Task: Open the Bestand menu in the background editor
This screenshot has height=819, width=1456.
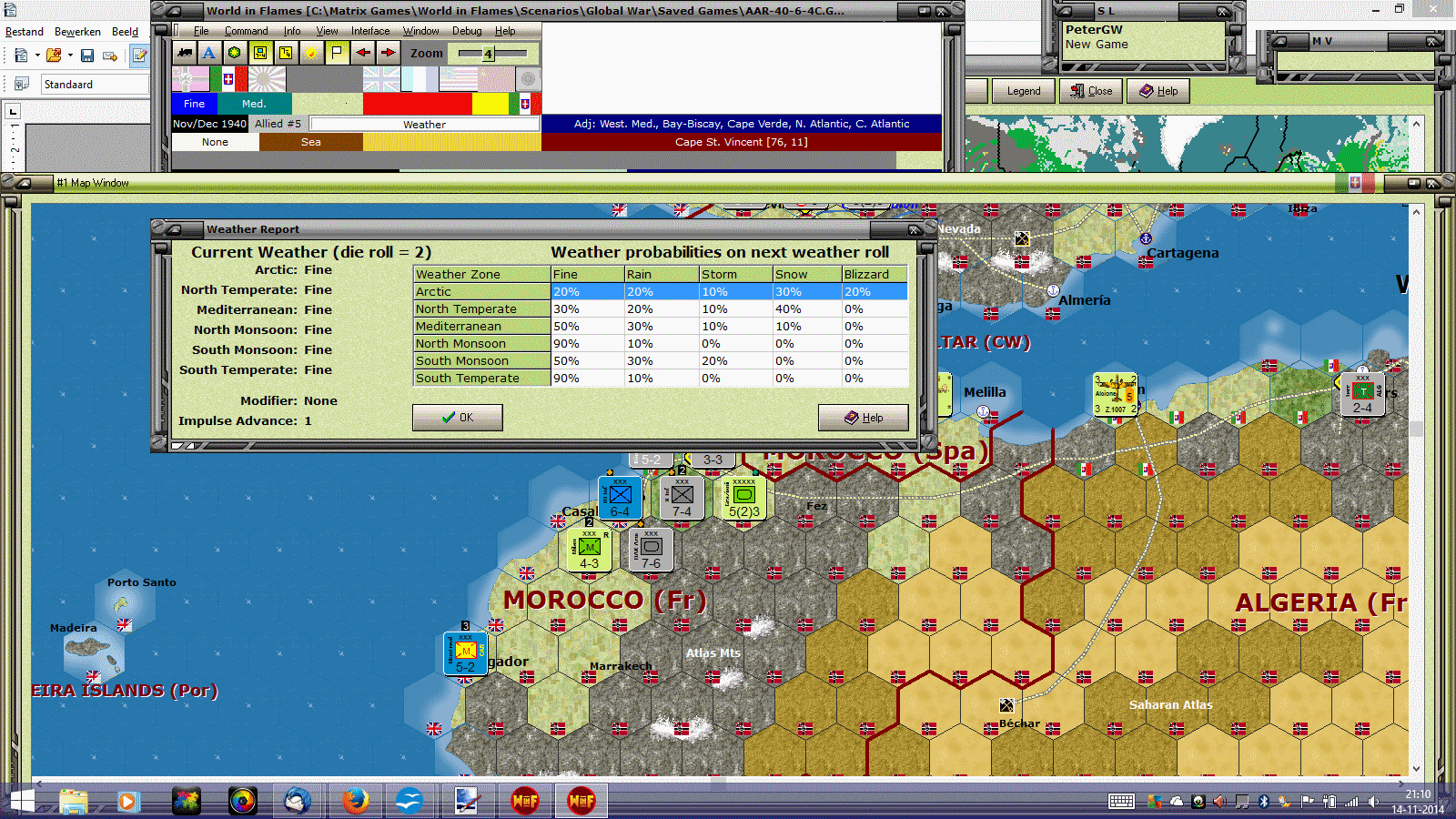Action: tap(25, 32)
